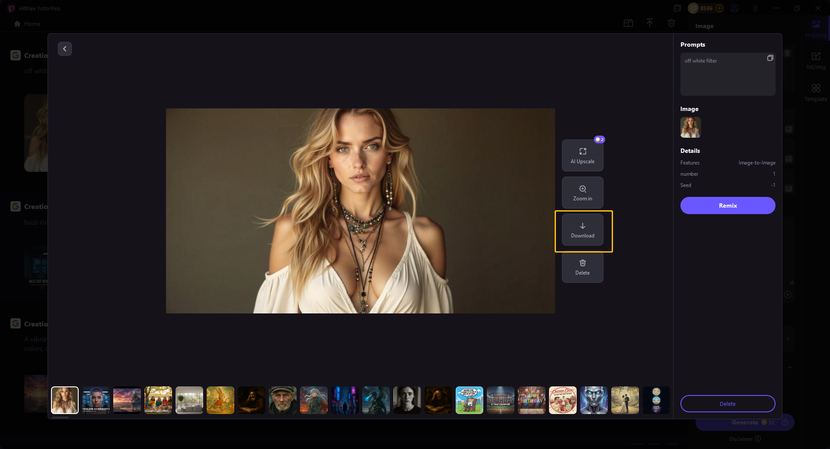Download the generated image
This screenshot has width=830, height=449.
[582, 230]
